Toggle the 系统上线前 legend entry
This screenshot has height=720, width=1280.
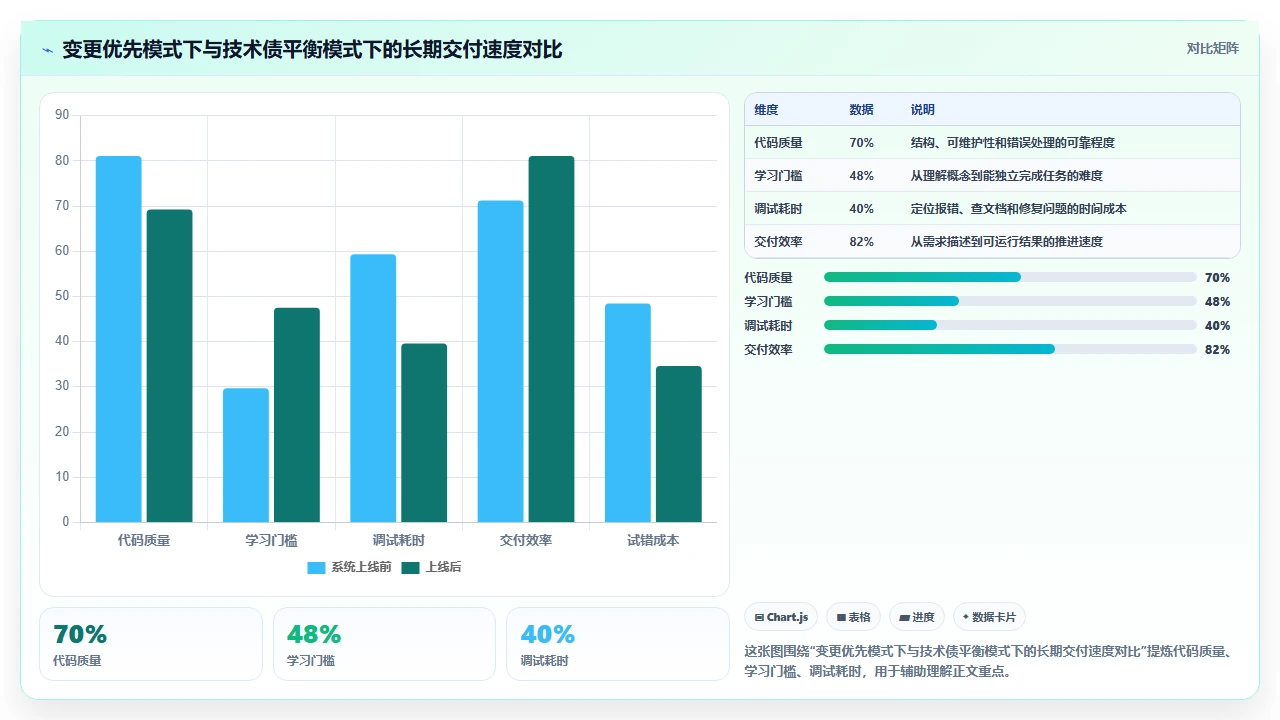(349, 567)
